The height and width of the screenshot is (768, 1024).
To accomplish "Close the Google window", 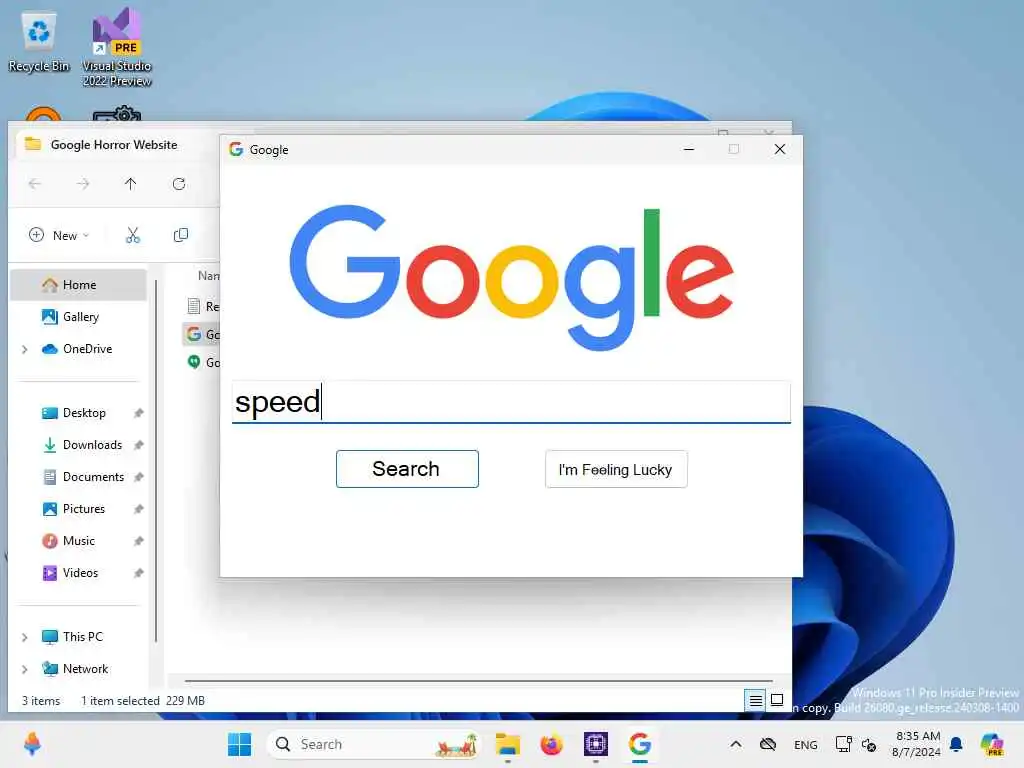I will [780, 150].
